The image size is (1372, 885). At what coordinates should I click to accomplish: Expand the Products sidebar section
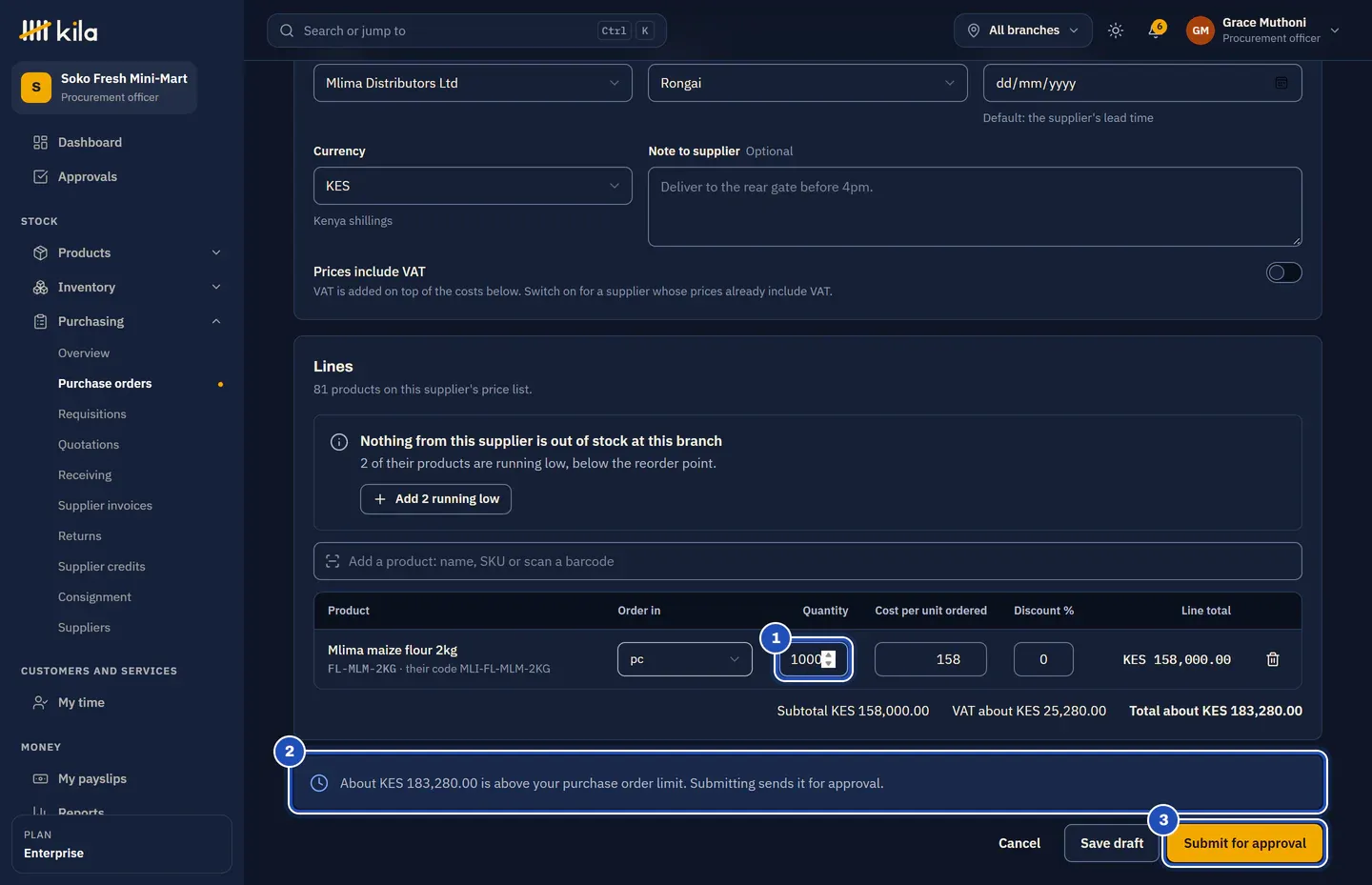coord(127,252)
